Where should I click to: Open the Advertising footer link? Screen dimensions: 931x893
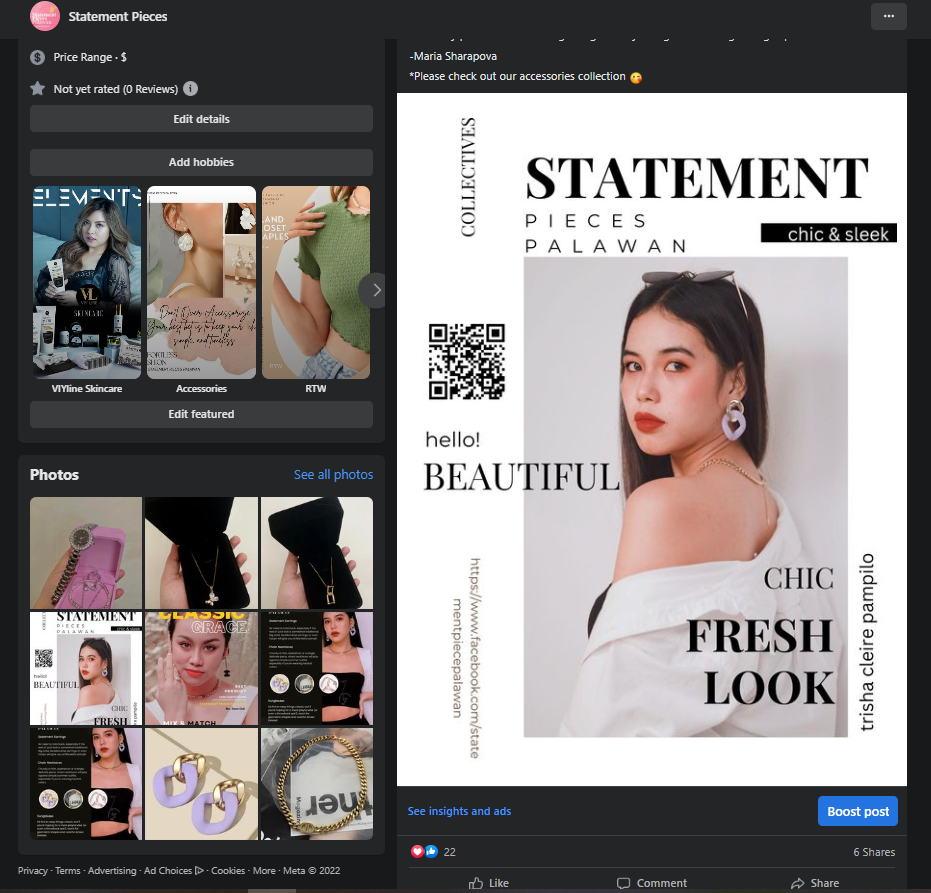pos(112,870)
